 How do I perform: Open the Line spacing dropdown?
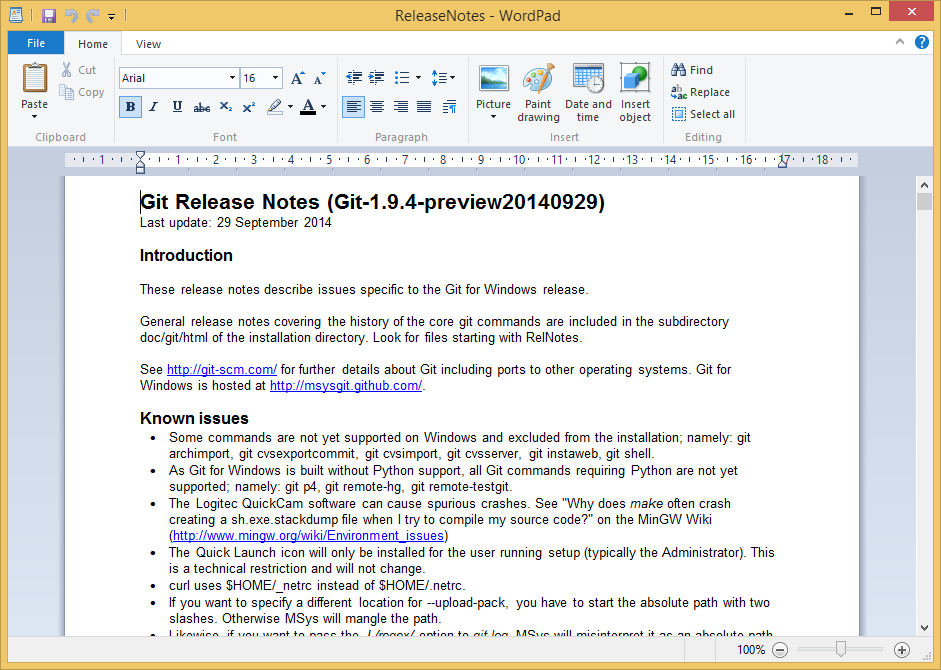tap(443, 77)
